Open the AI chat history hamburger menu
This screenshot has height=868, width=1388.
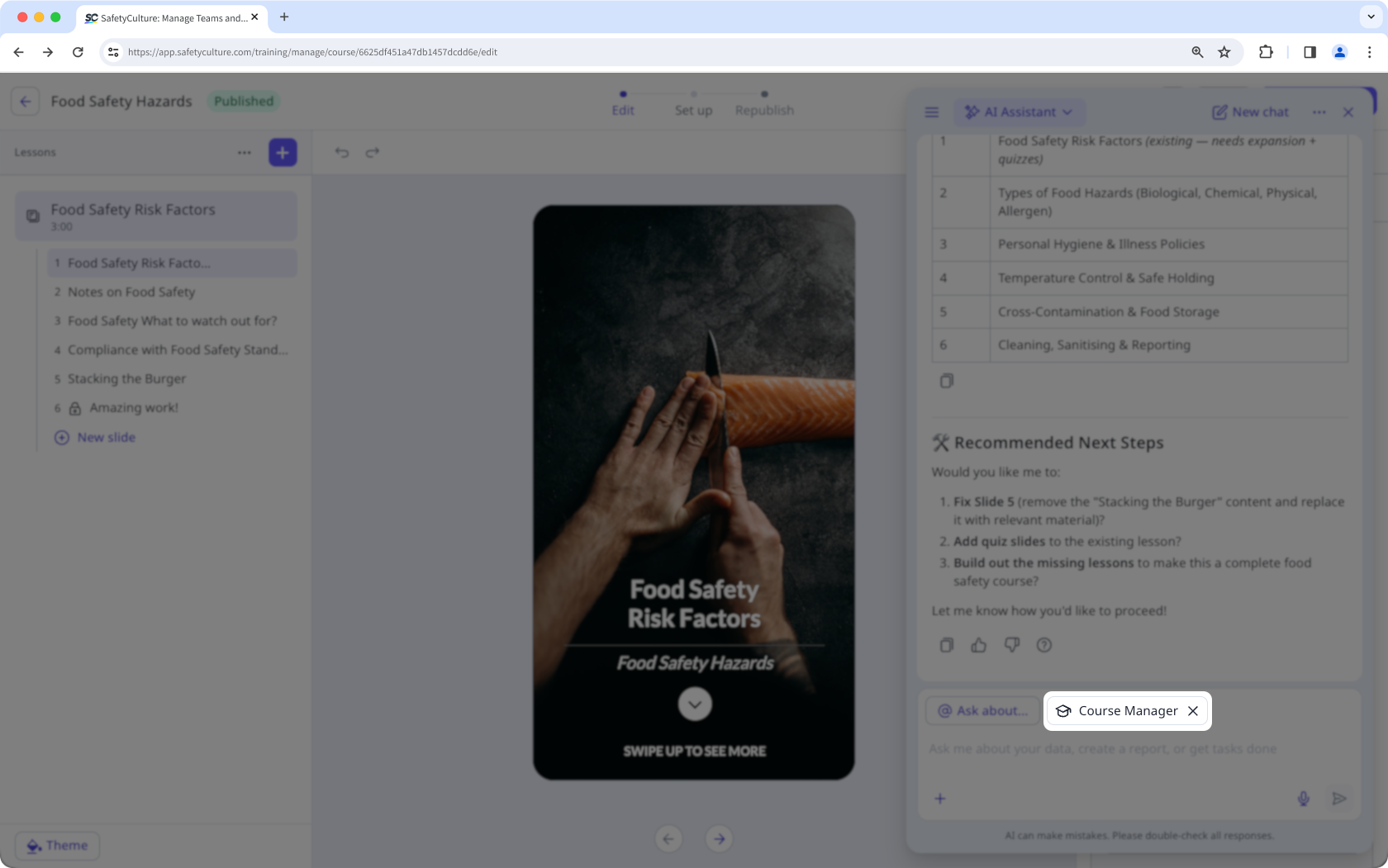(932, 112)
